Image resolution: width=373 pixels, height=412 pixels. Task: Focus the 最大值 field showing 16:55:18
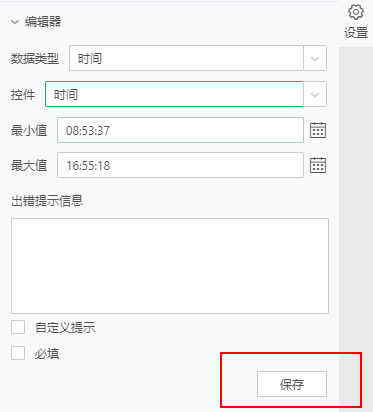click(x=180, y=165)
